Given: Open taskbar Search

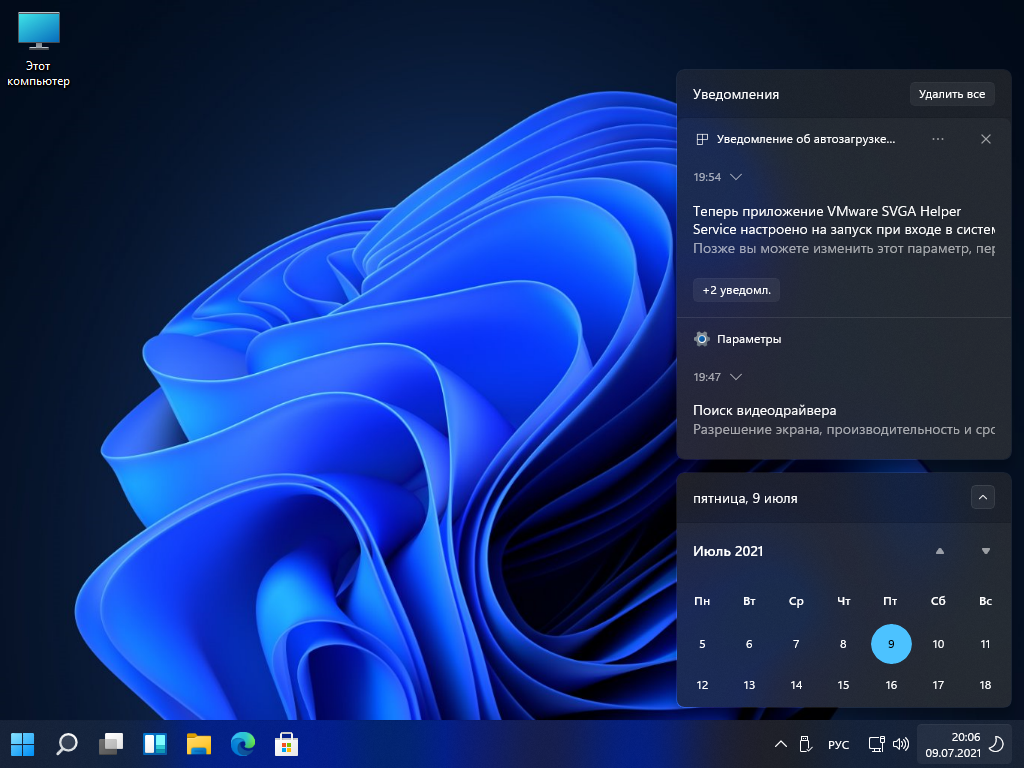Looking at the screenshot, I should (x=67, y=744).
